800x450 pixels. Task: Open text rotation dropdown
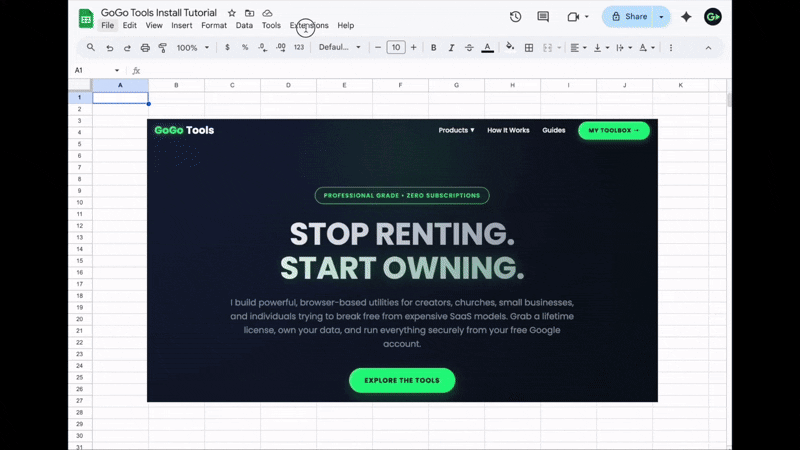[x=647, y=47]
